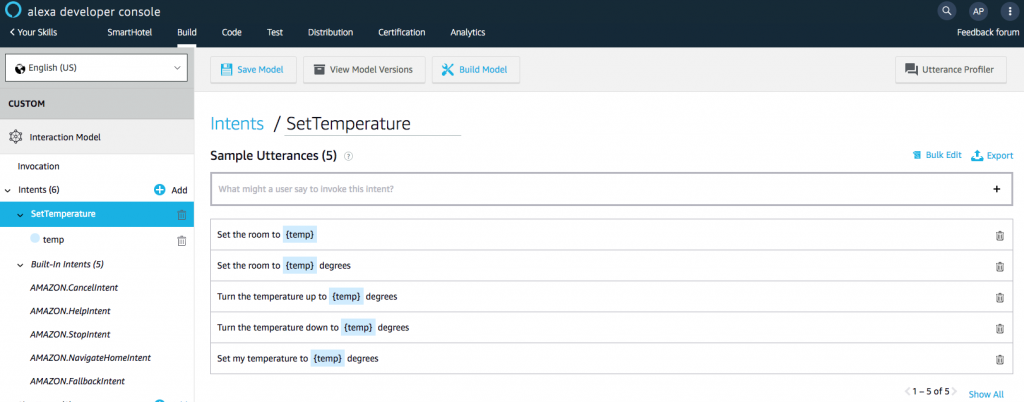This screenshot has width=1024, height=402.
Task: Select AMAZON.StopIntent
Action: click(70, 334)
